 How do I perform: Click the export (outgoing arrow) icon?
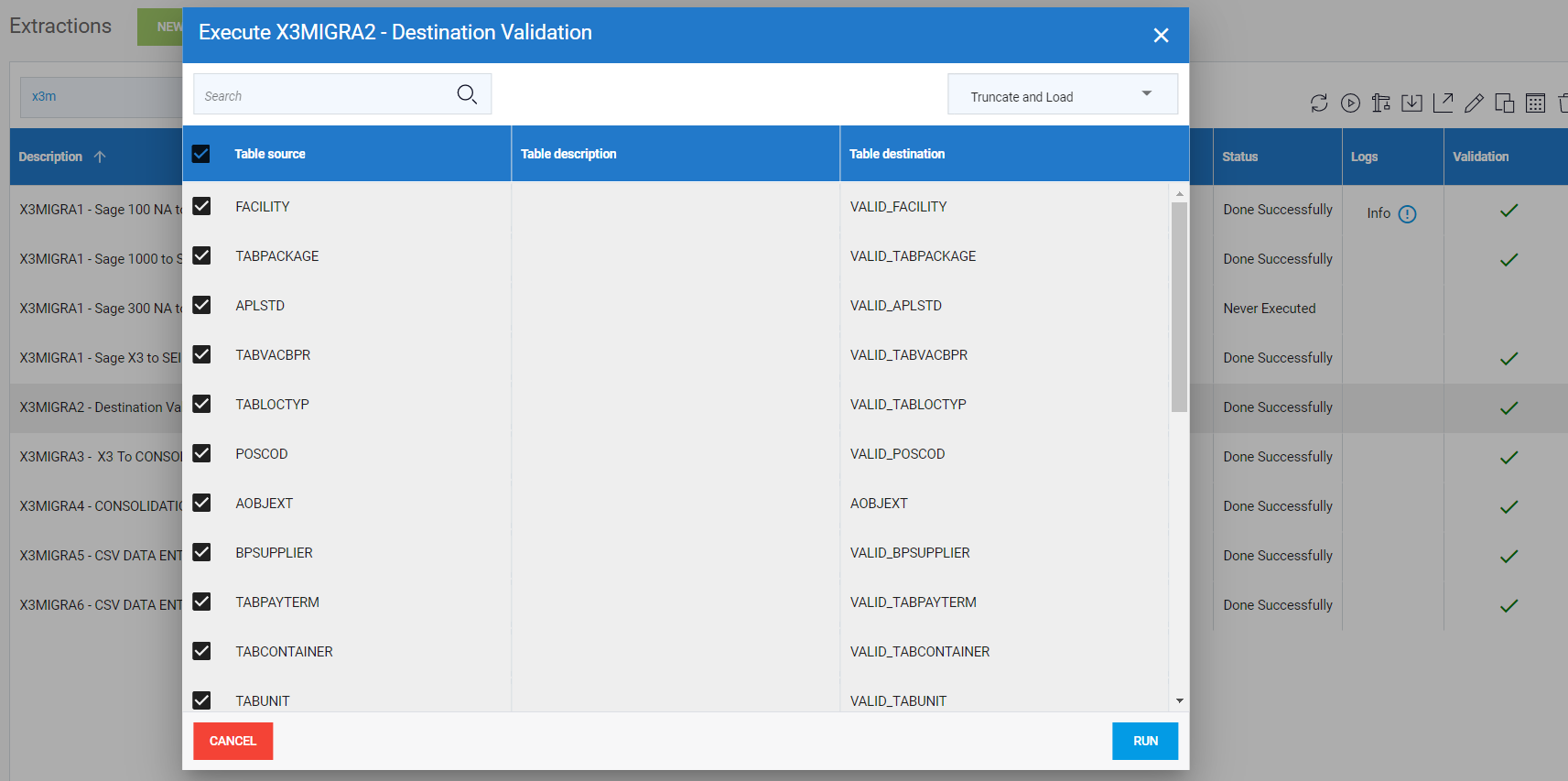[1443, 103]
